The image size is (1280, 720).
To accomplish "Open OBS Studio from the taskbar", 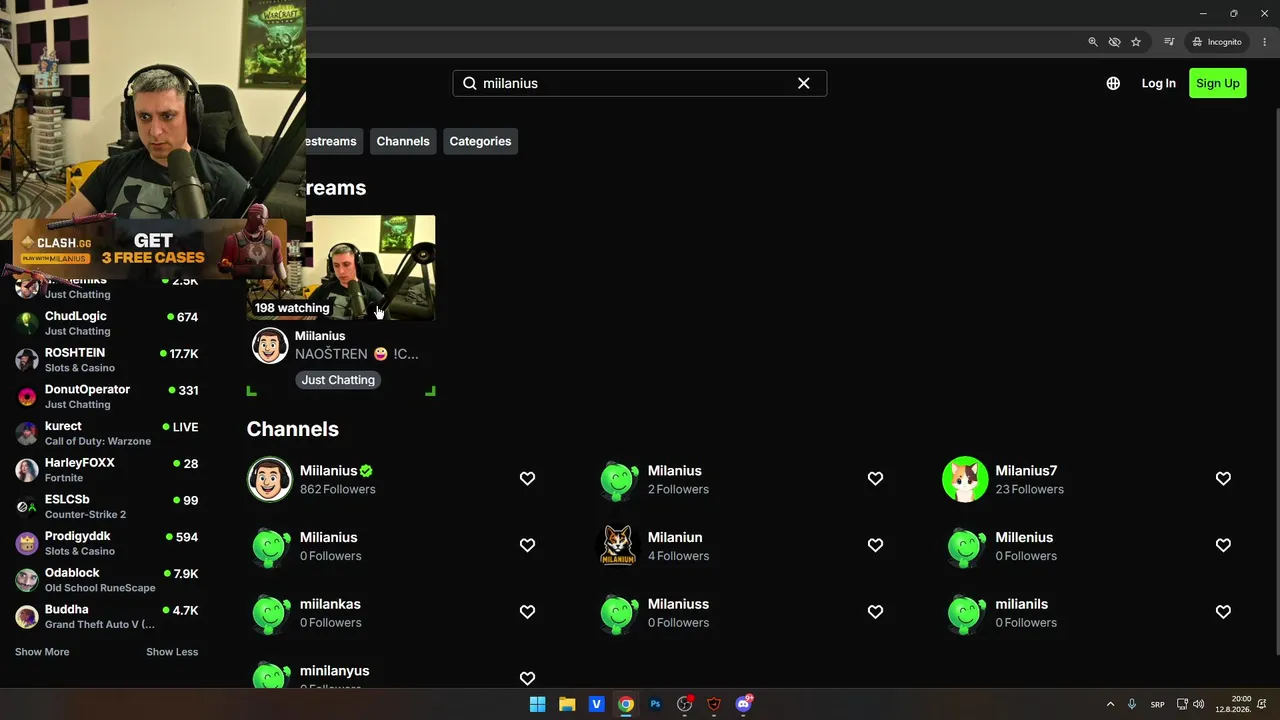I will 685,704.
